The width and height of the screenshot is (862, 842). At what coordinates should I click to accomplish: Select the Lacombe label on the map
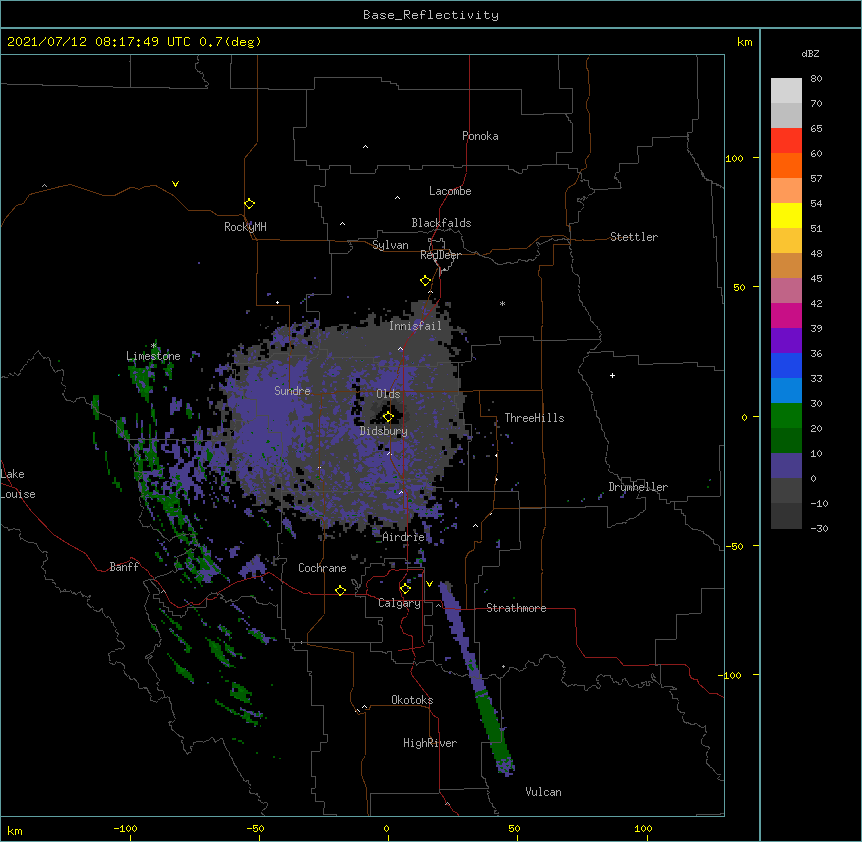450,191
